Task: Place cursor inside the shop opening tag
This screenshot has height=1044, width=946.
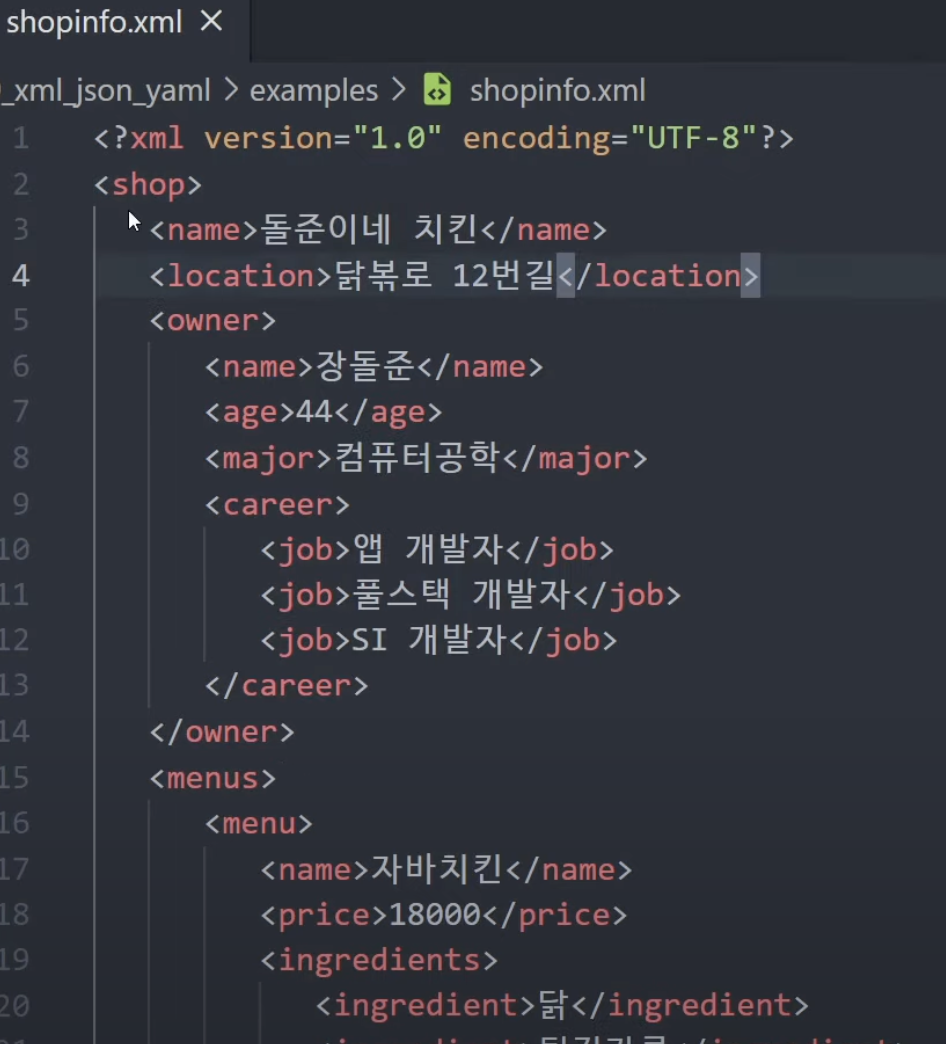Action: (x=150, y=184)
